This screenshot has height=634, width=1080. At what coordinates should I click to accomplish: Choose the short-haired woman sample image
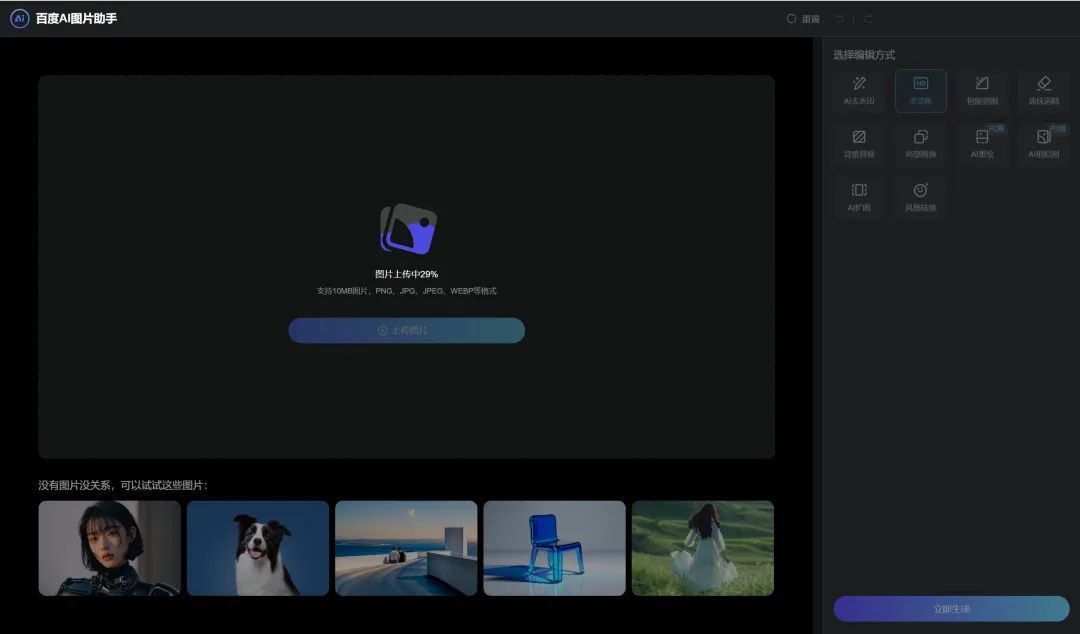tap(110, 548)
